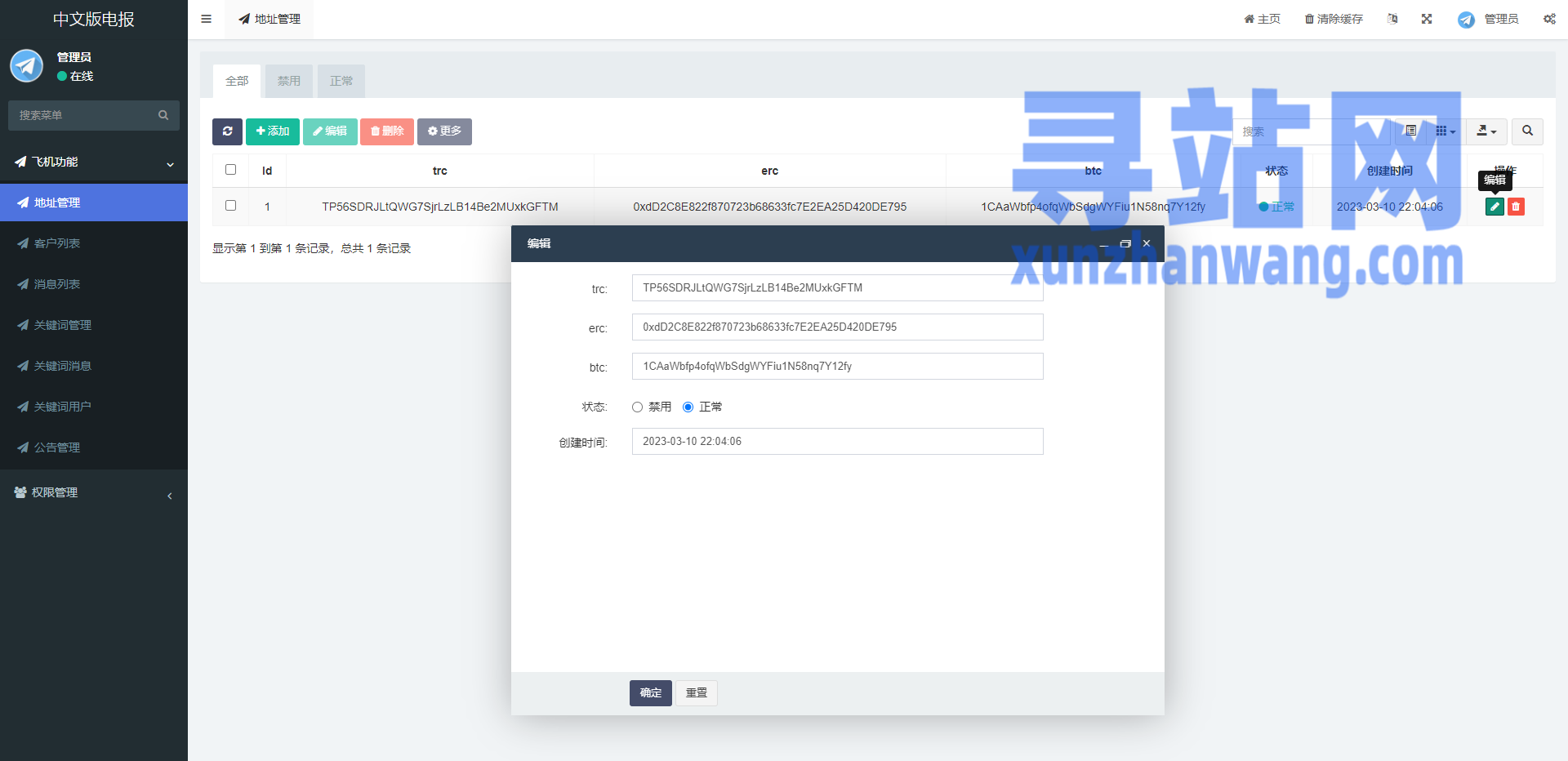Check the checkbox for row 1
The height and width of the screenshot is (761, 1568).
tap(230, 206)
